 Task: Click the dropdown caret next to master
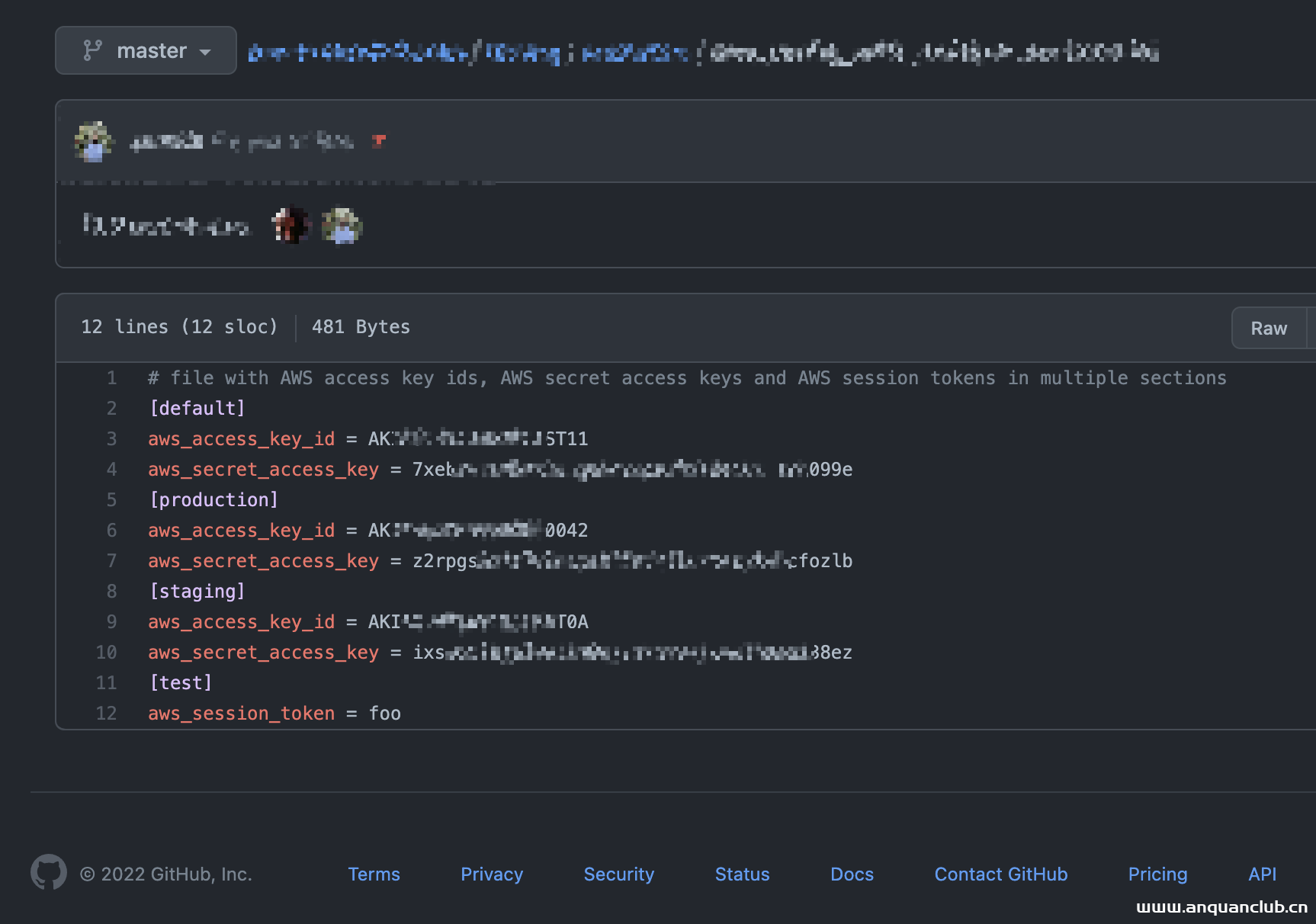point(205,52)
